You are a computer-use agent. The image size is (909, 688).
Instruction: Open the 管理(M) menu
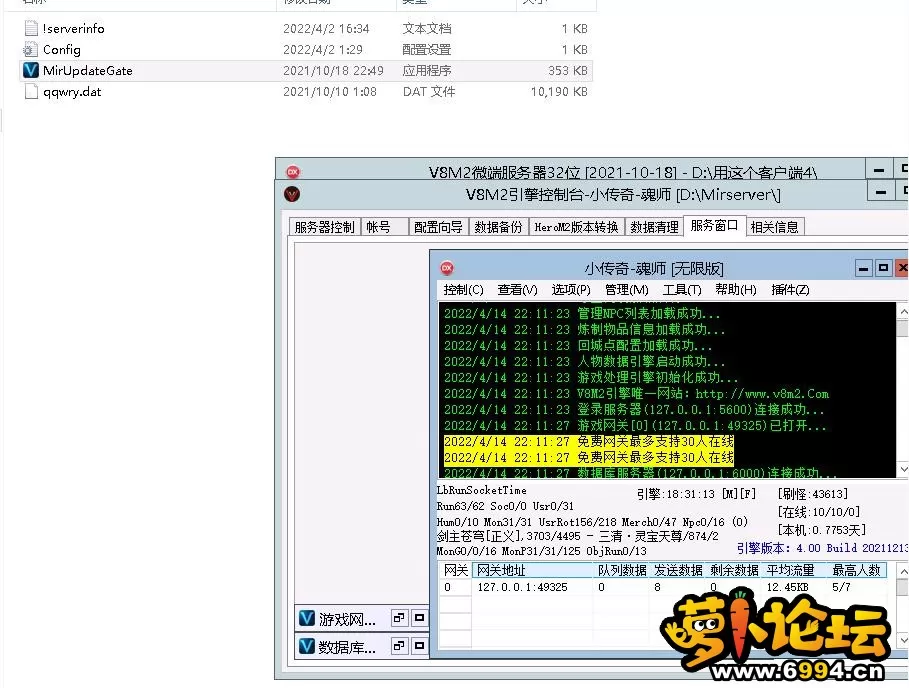click(626, 289)
